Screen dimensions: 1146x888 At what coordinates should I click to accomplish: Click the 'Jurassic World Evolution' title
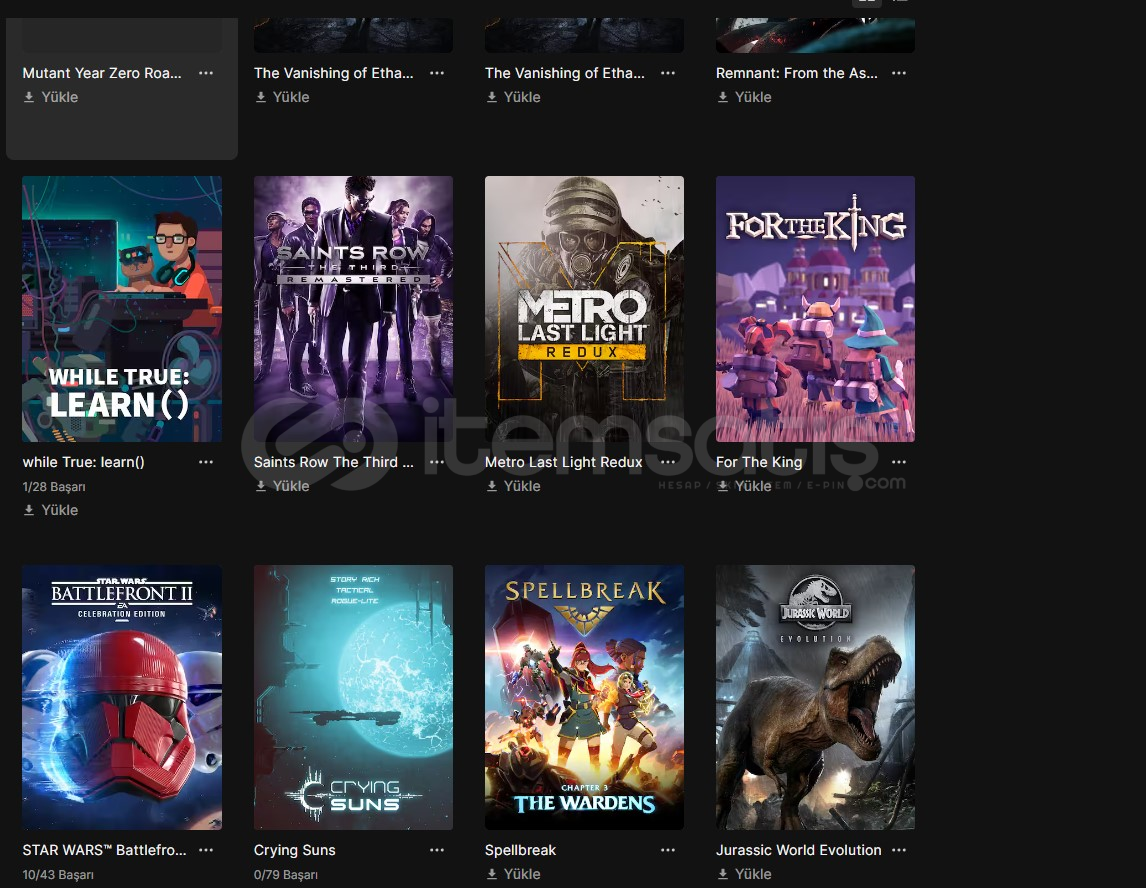click(798, 850)
